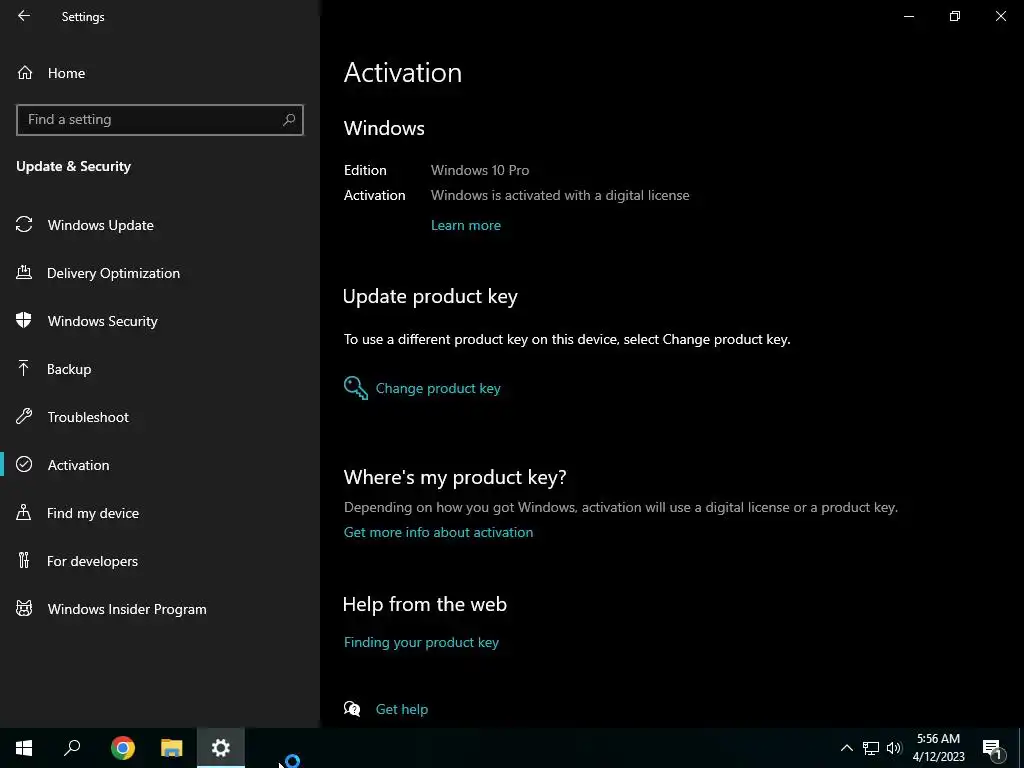
Task: Click the Settings gear in taskbar
Action: pyautogui.click(x=221, y=748)
